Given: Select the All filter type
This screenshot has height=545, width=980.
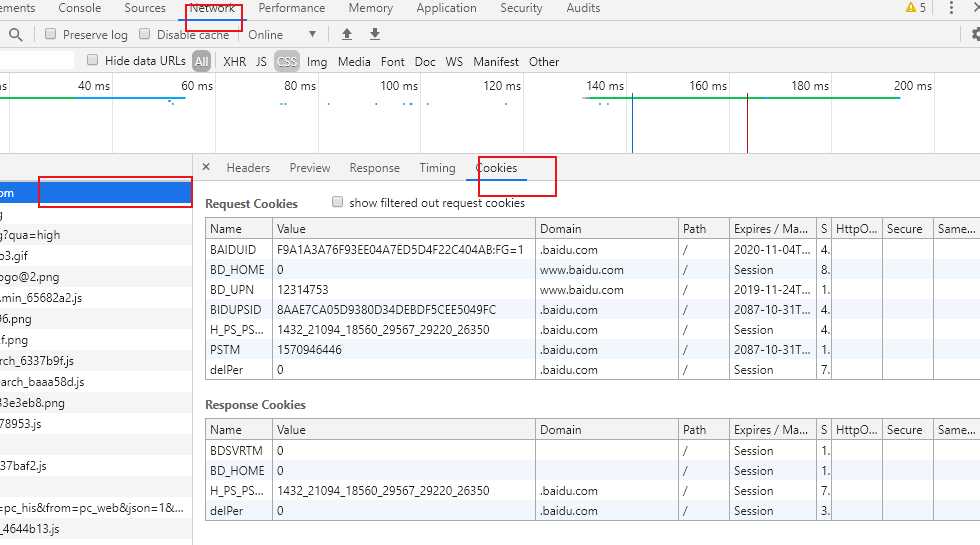Looking at the screenshot, I should (201, 61).
